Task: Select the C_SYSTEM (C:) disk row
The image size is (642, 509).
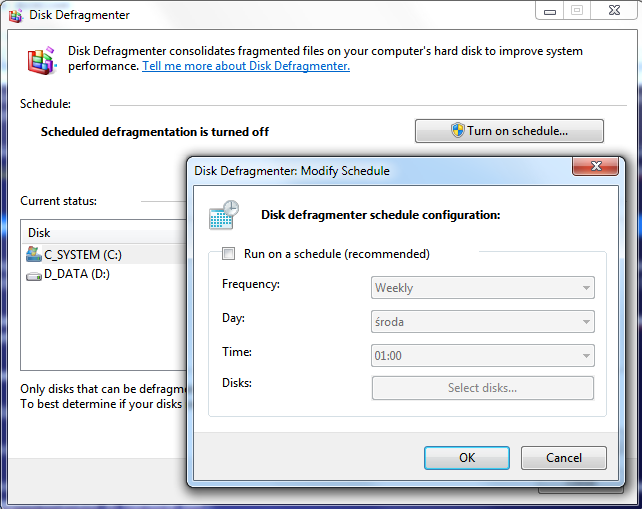Action: click(106, 254)
